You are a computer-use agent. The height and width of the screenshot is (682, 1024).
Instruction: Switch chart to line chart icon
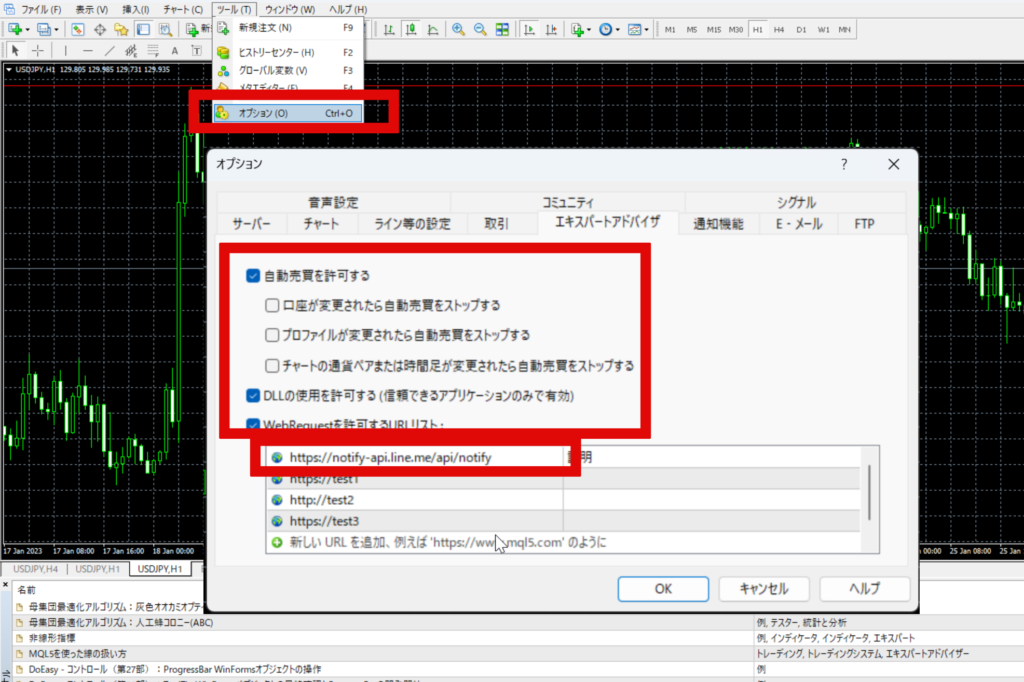432,29
